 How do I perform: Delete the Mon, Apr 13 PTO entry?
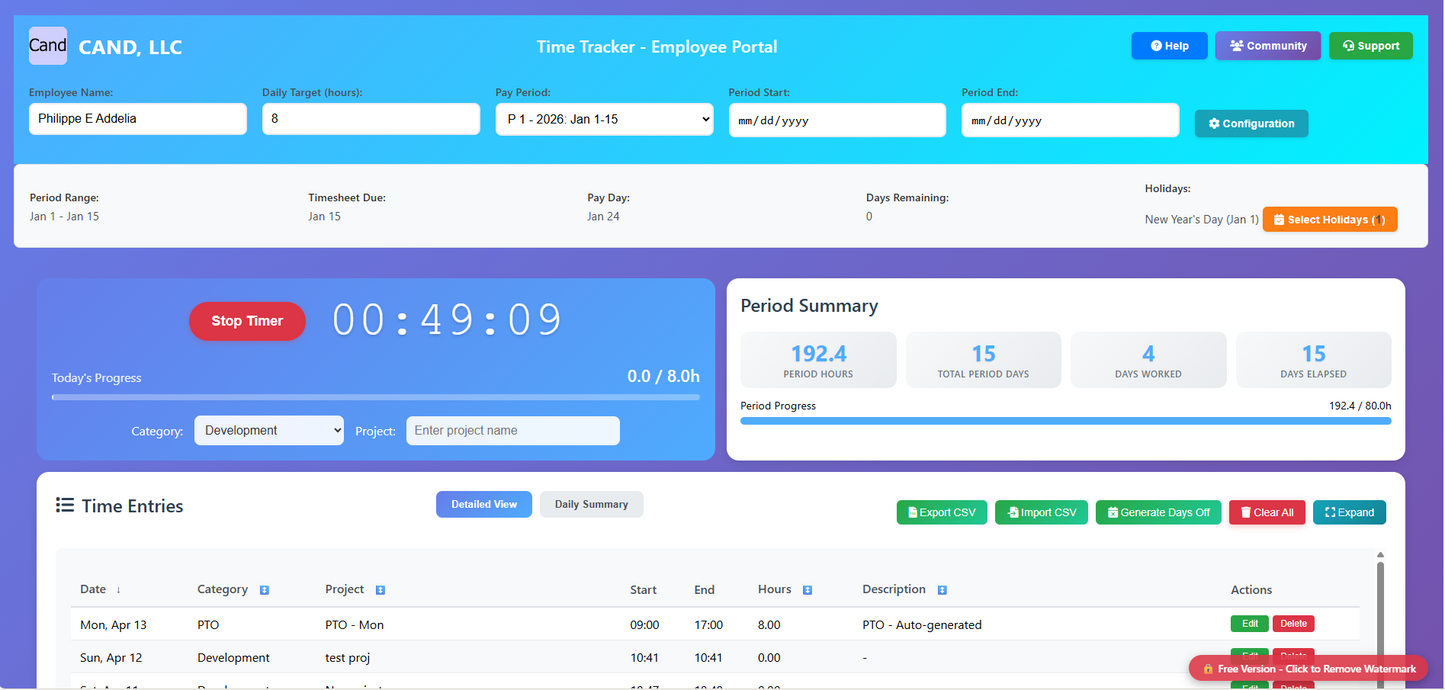[1293, 624]
